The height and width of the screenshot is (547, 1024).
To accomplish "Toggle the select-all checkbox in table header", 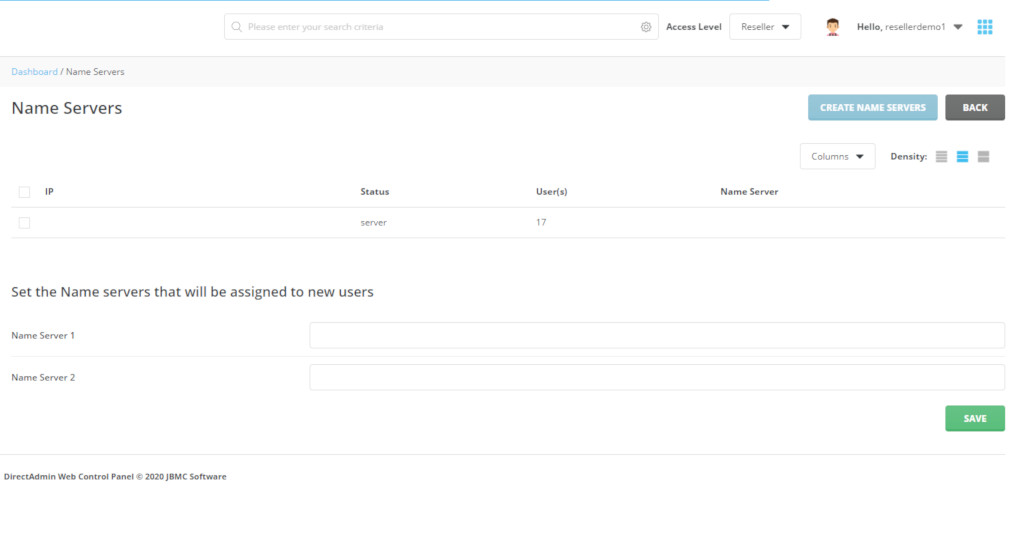I will (x=24, y=192).
